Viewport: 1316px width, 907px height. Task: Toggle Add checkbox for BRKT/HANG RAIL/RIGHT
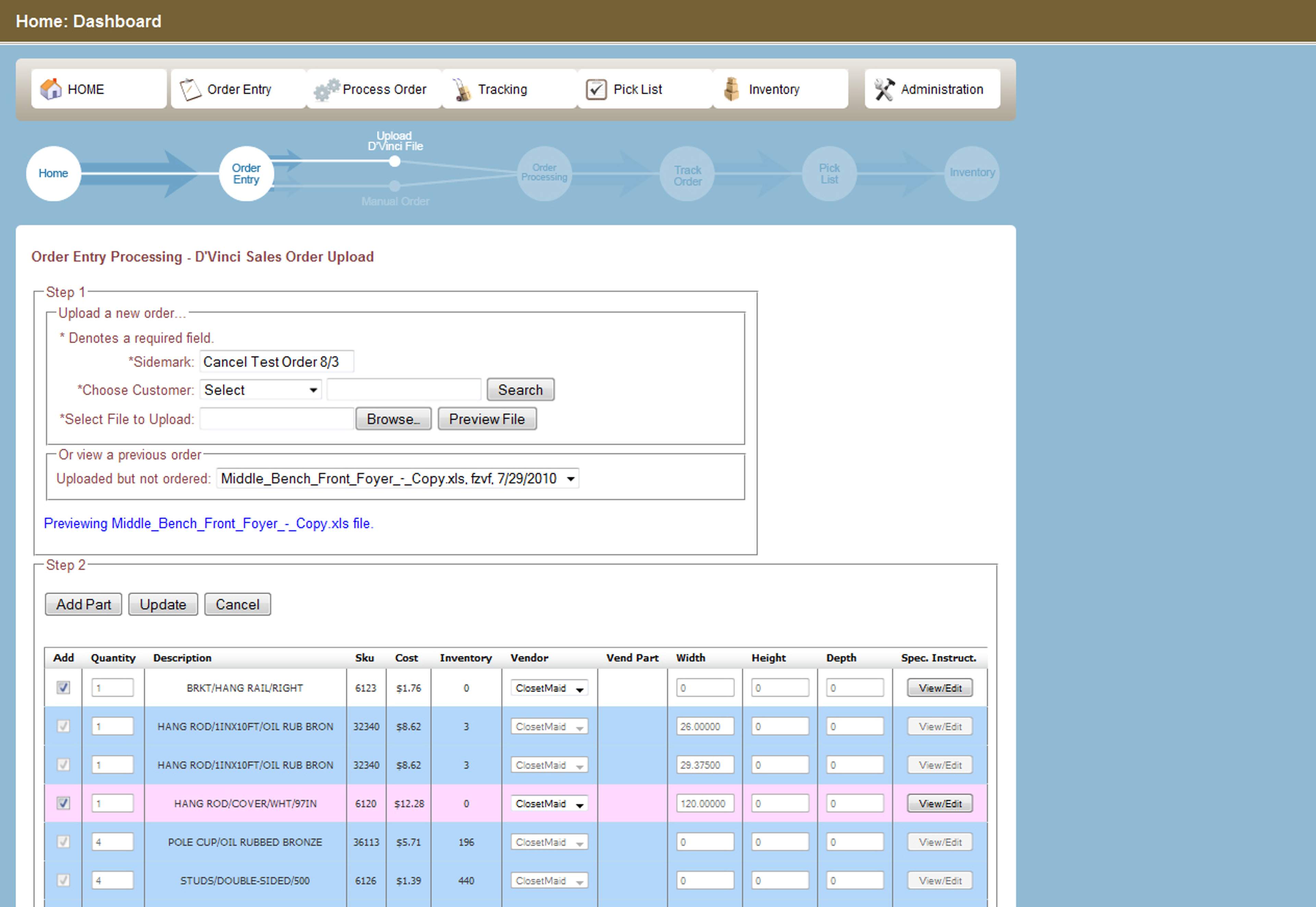pyautogui.click(x=63, y=688)
